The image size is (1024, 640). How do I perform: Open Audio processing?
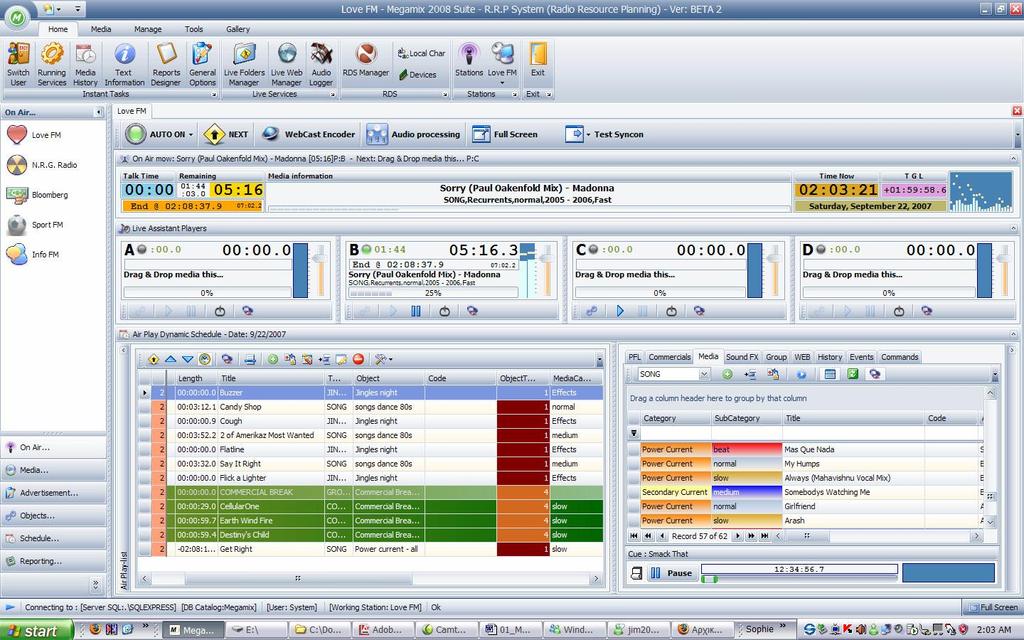point(413,135)
